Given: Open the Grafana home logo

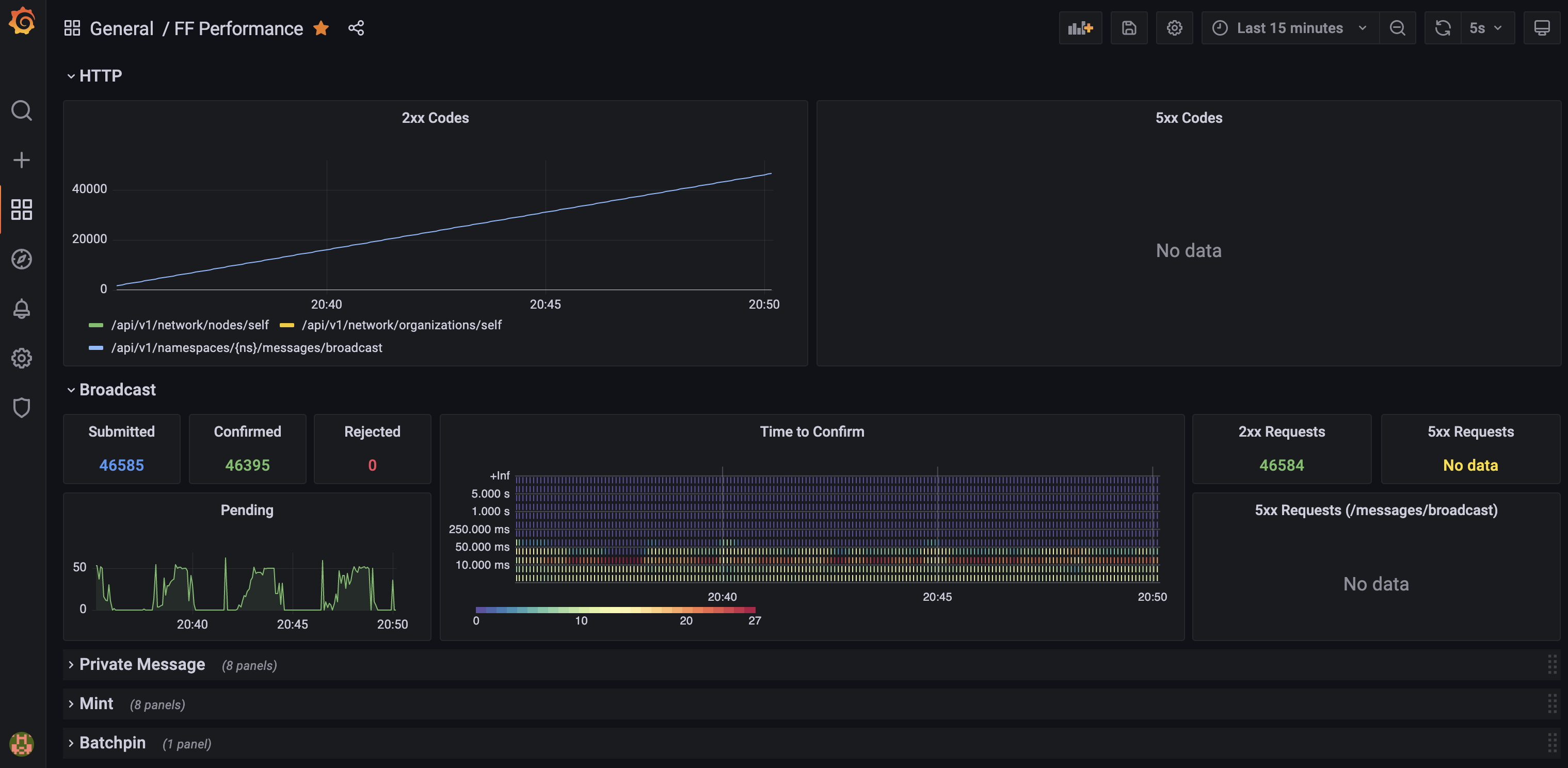Looking at the screenshot, I should pyautogui.click(x=22, y=21).
